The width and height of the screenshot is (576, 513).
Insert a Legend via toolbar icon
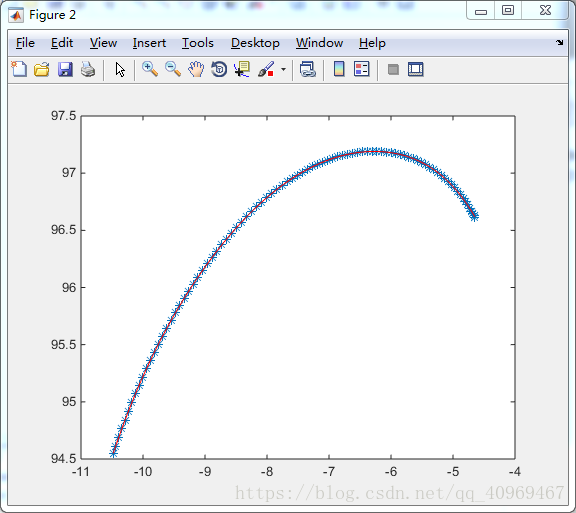[x=362, y=69]
